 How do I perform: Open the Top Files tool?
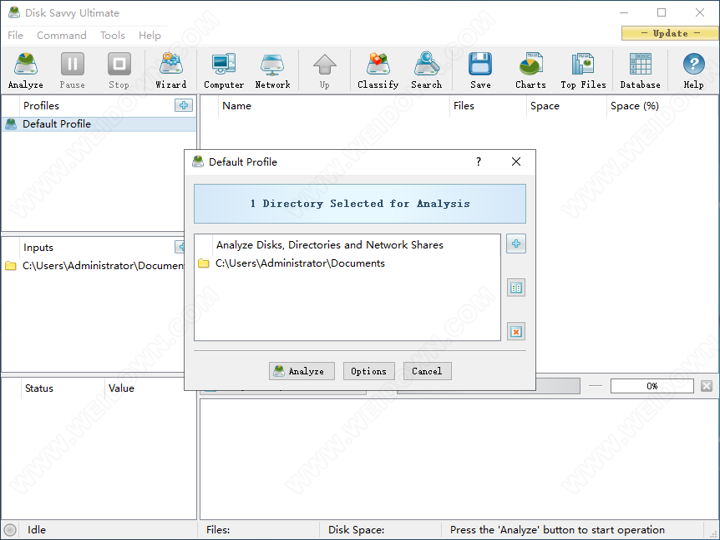pos(583,70)
